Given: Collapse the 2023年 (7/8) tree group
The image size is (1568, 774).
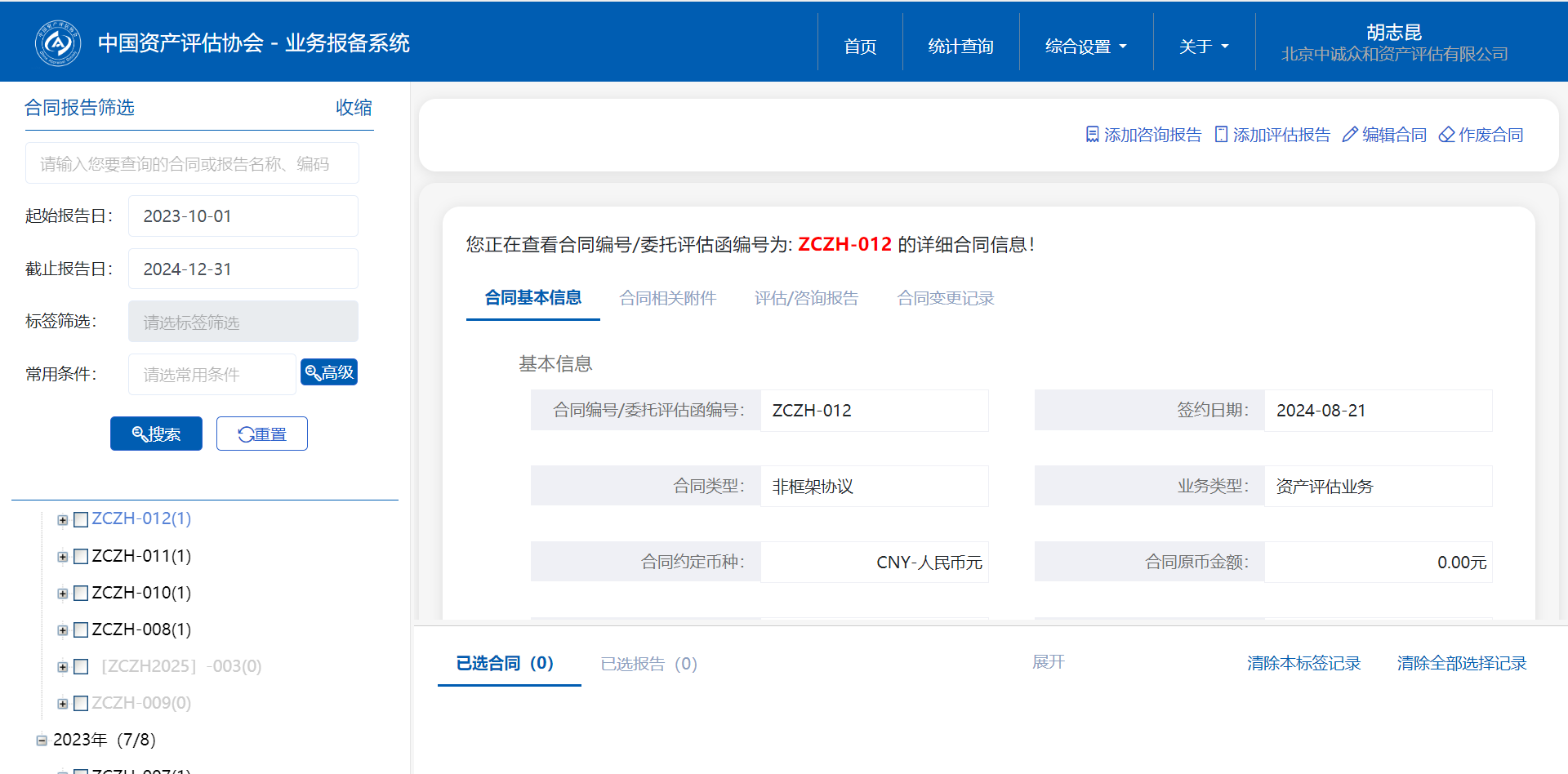Looking at the screenshot, I should click(x=42, y=741).
